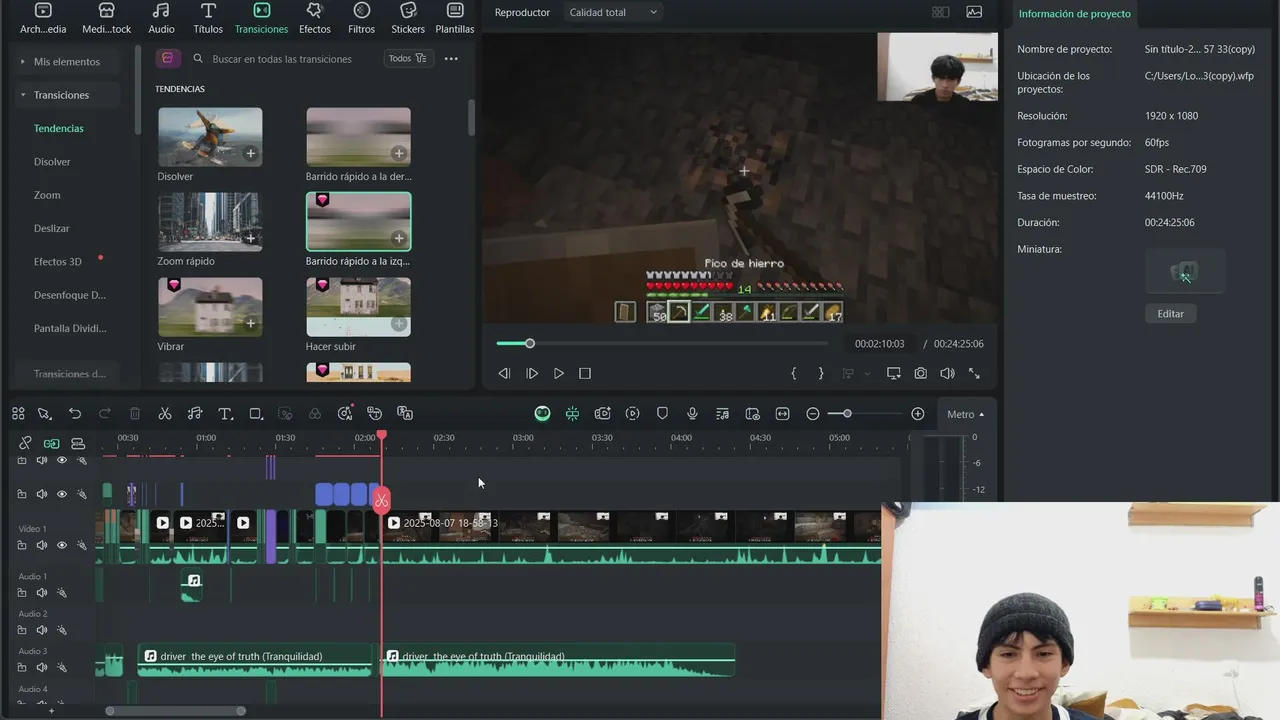Fit timeline to window icon
The height and width of the screenshot is (720, 1280).
[x=782, y=413]
